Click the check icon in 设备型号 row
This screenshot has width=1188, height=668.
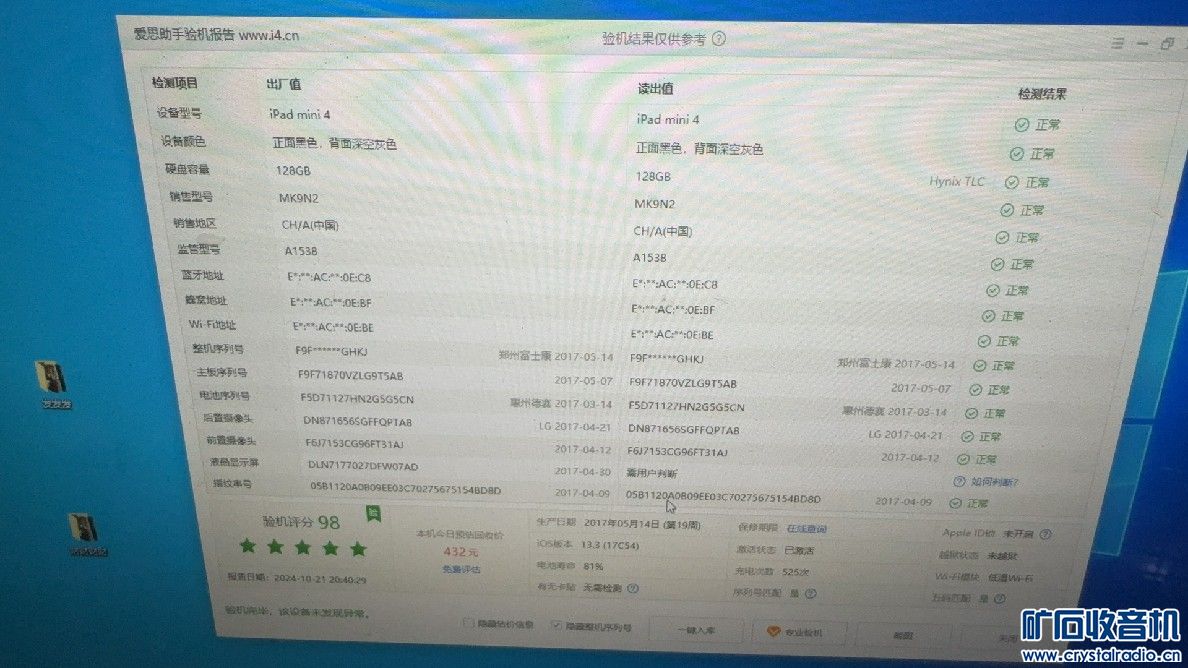[1021, 124]
